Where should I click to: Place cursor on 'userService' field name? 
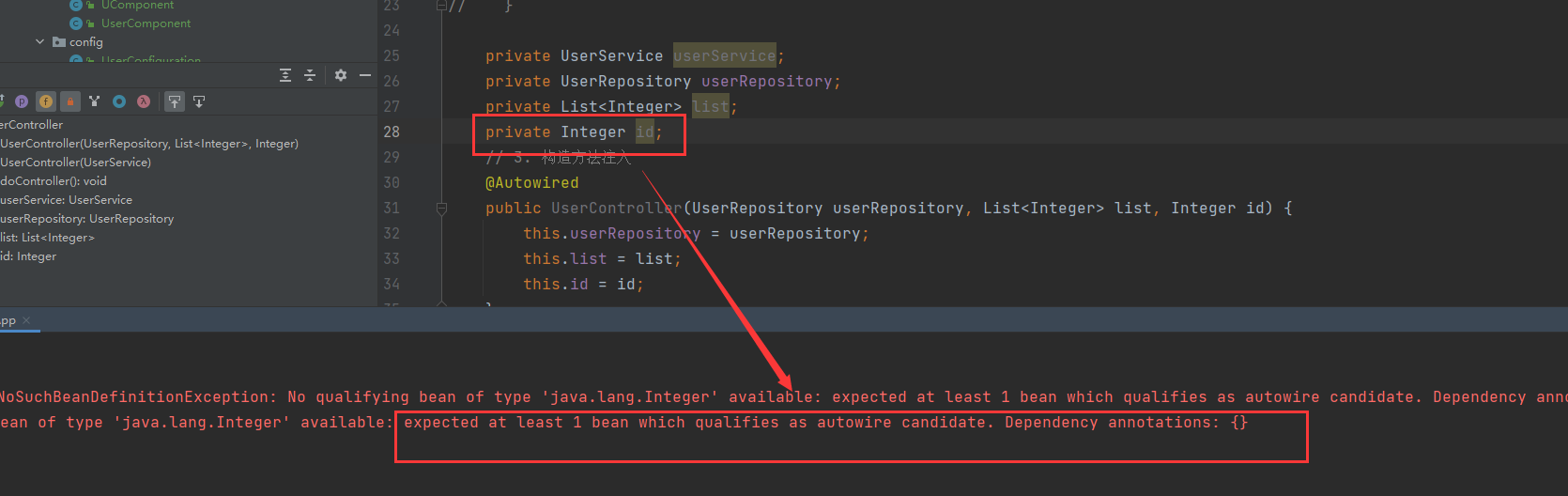click(x=725, y=56)
